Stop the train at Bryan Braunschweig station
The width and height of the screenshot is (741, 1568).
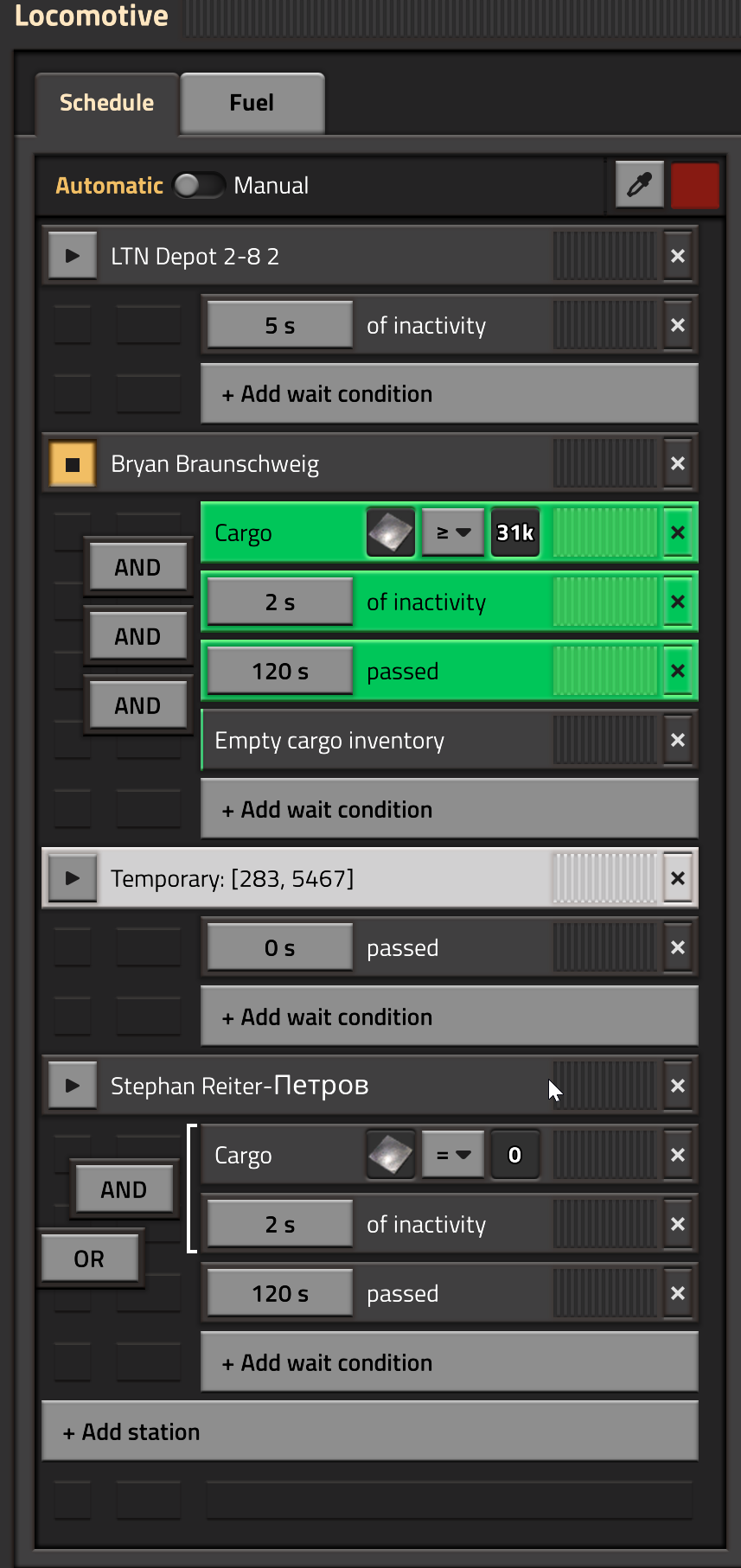(x=73, y=464)
